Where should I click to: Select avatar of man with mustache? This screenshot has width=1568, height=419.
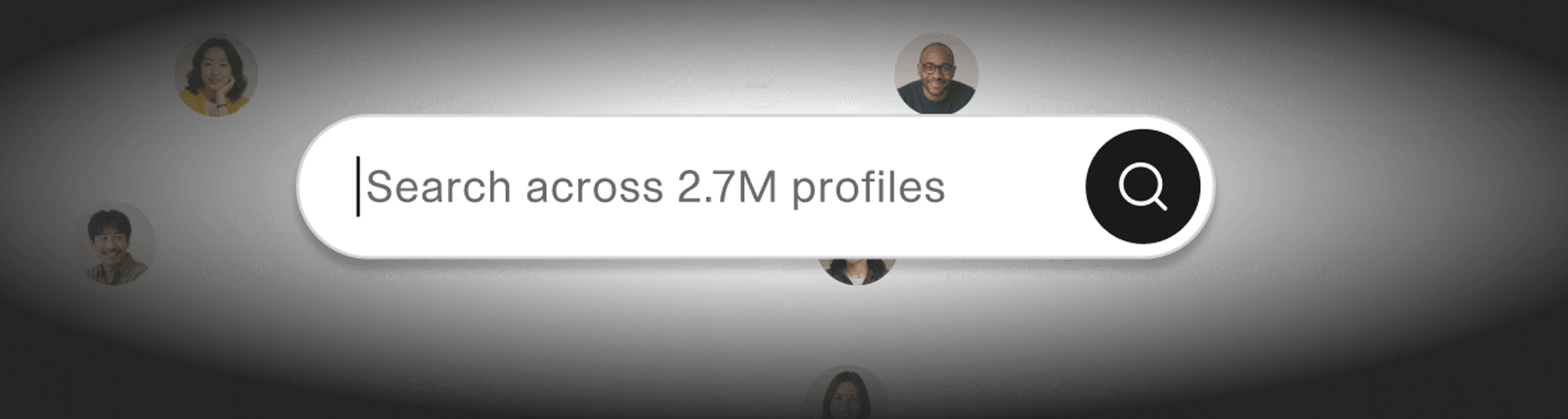114,244
